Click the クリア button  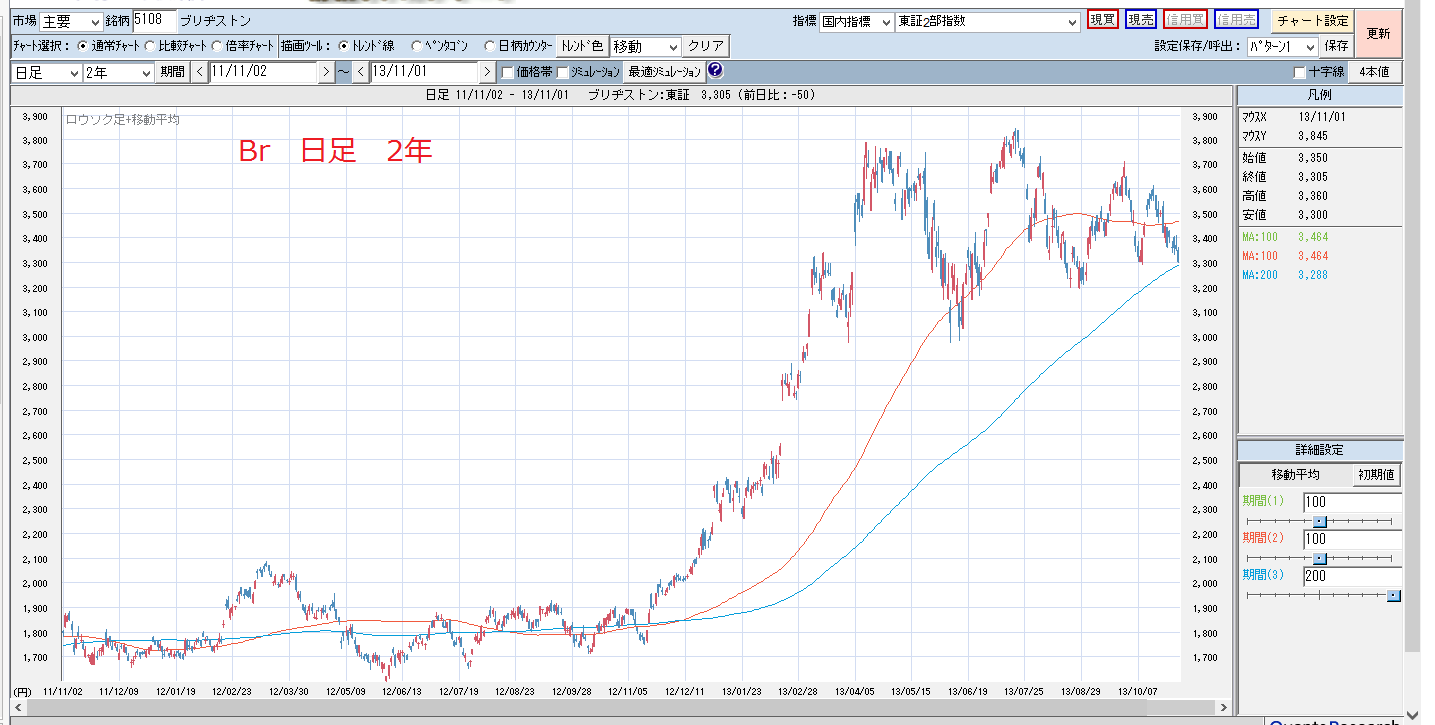[x=706, y=46]
